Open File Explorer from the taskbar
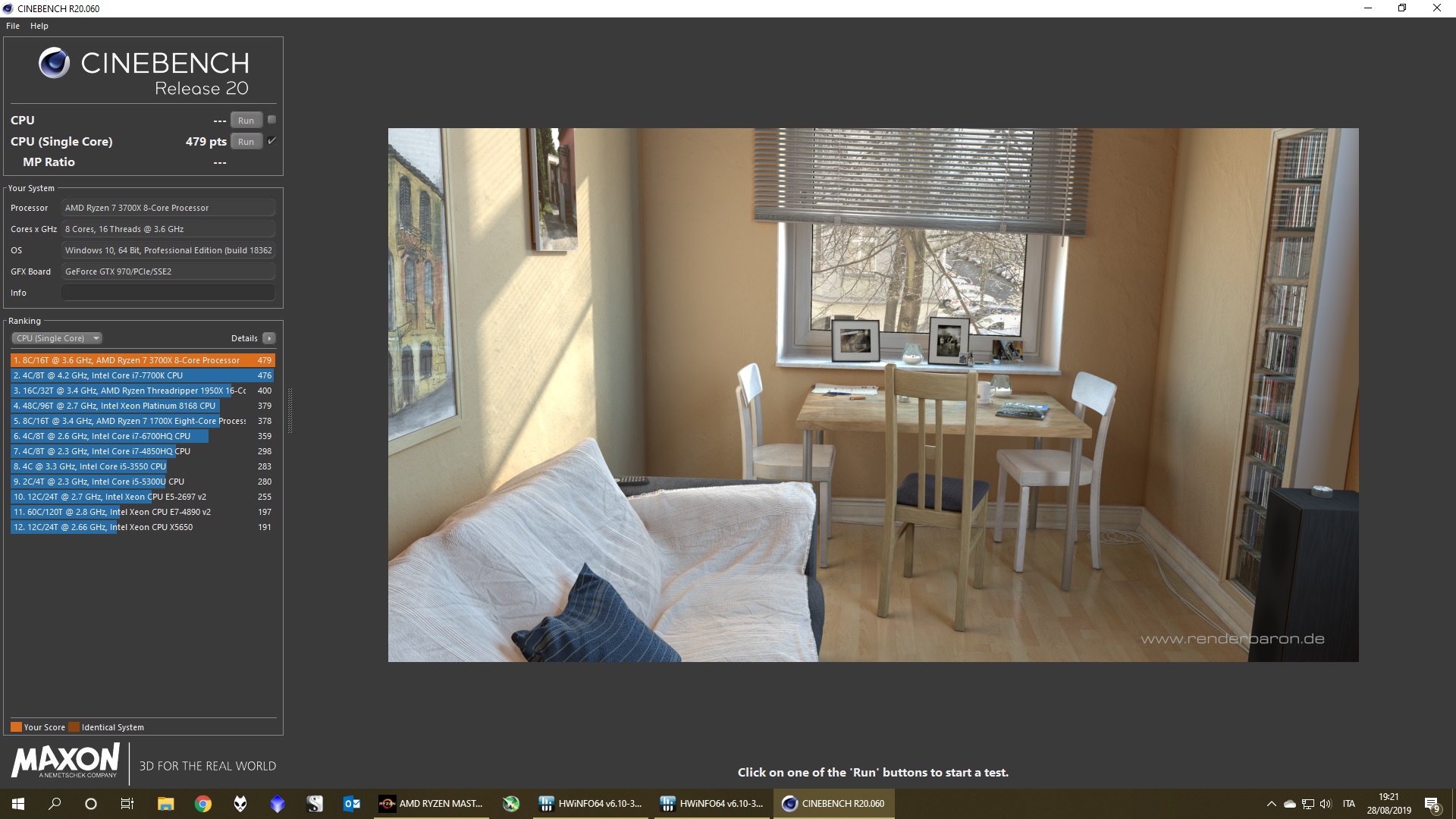Screen dimensions: 1456x819 point(165,804)
